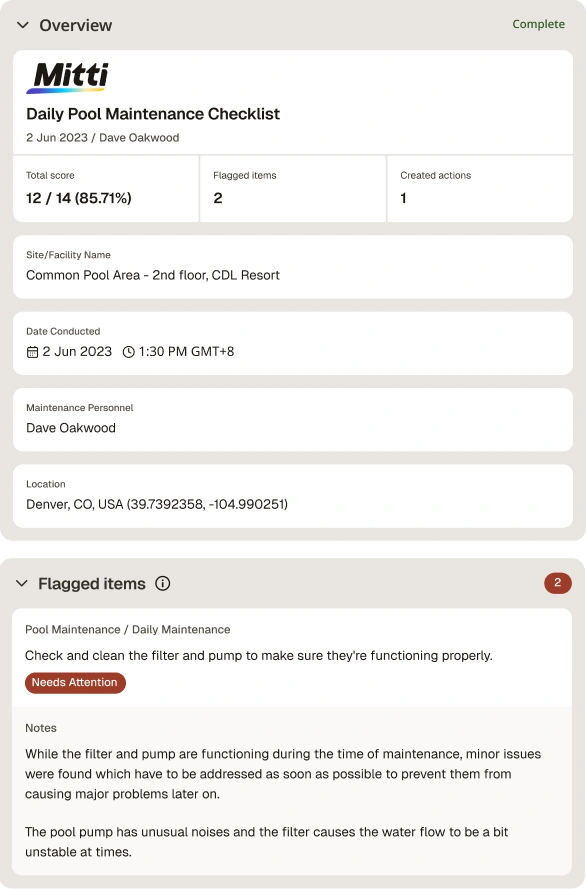The width and height of the screenshot is (586, 889).
Task: Click the Flagged items section heading
Action: tap(92, 583)
